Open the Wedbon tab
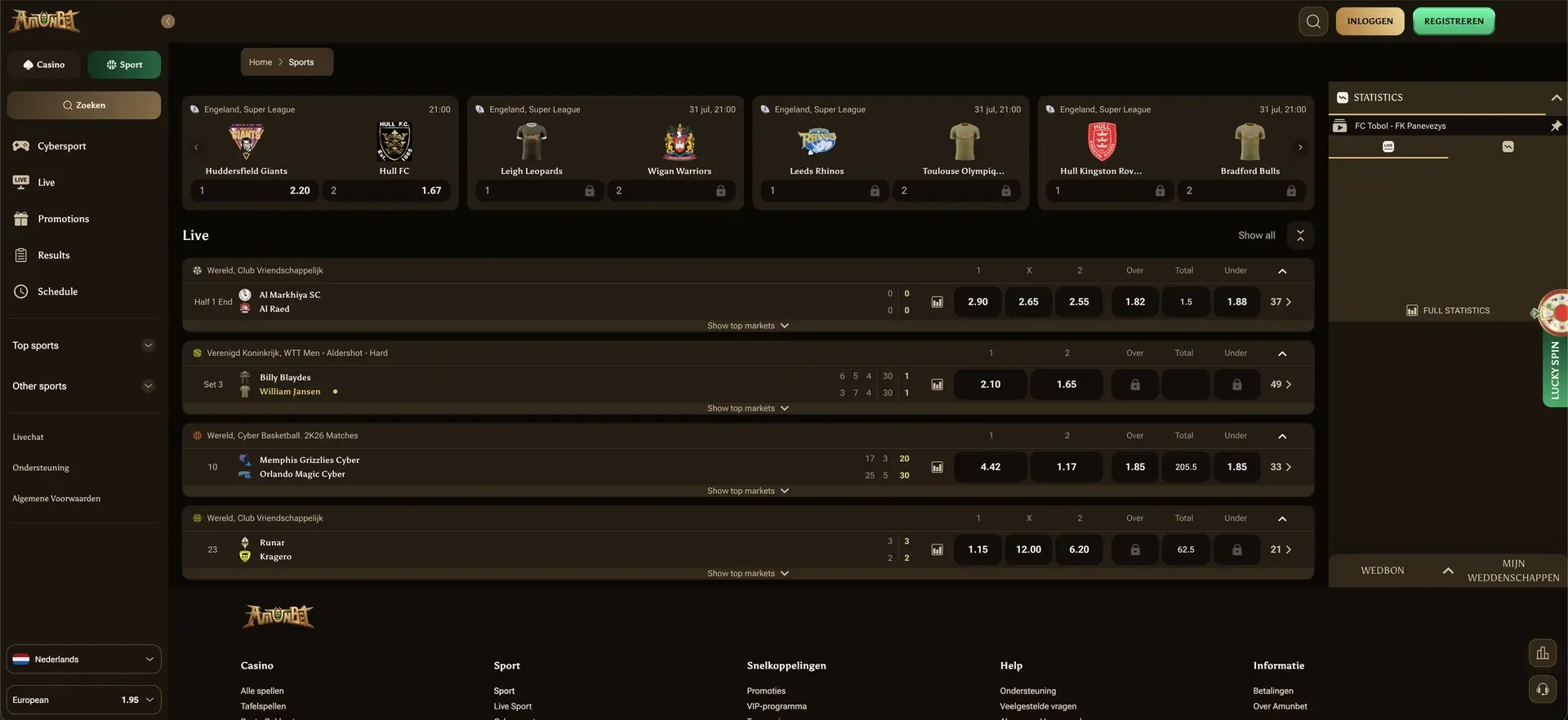 [1383, 571]
